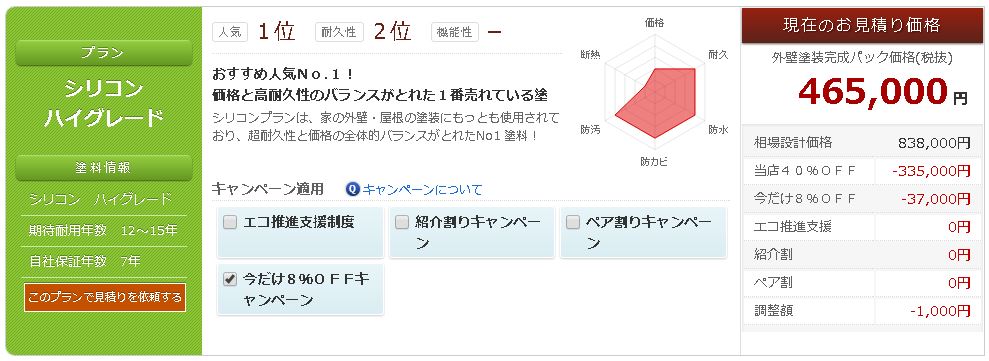Viewport: 989px width, 361px height.
Task: Click the 465,000円 estimate price
Action: click(883, 92)
